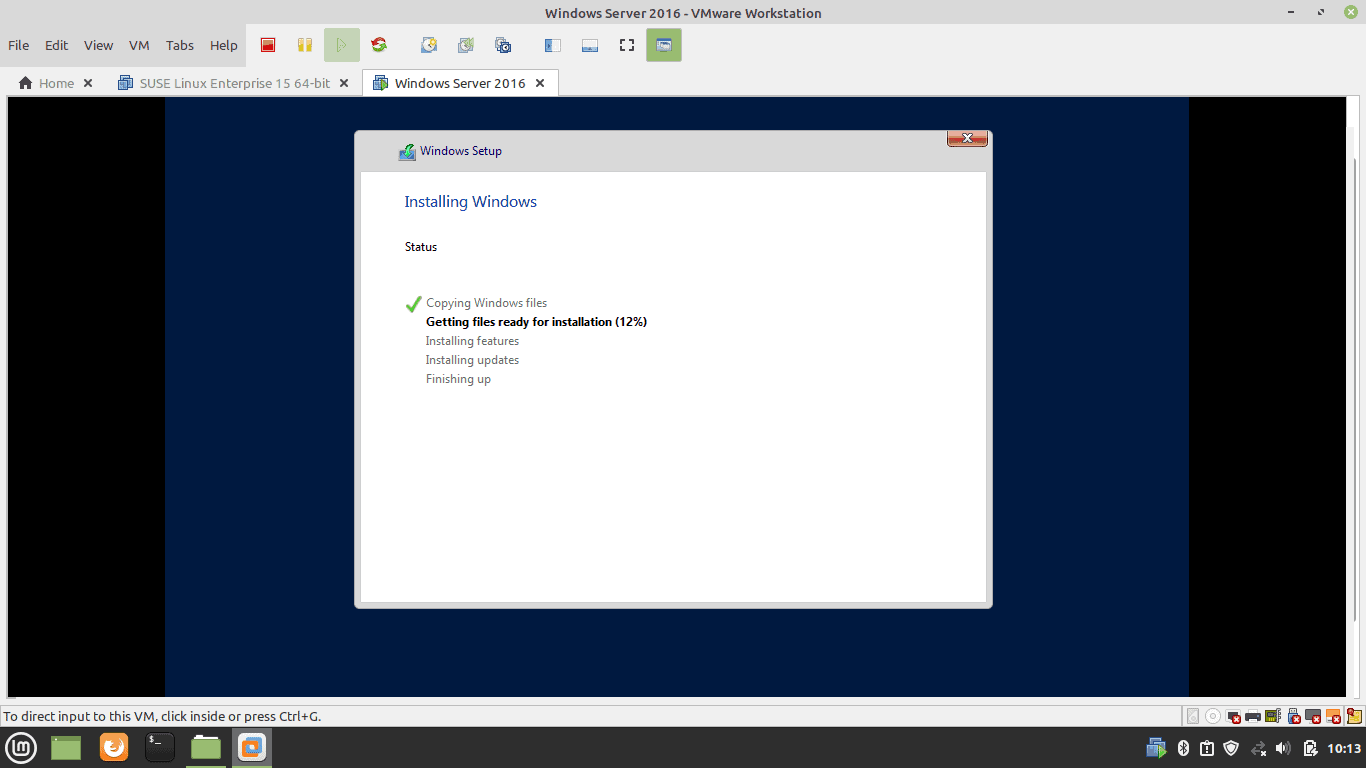Open Bluetooth tray settings
This screenshot has height=768, width=1366.
tap(1183, 748)
